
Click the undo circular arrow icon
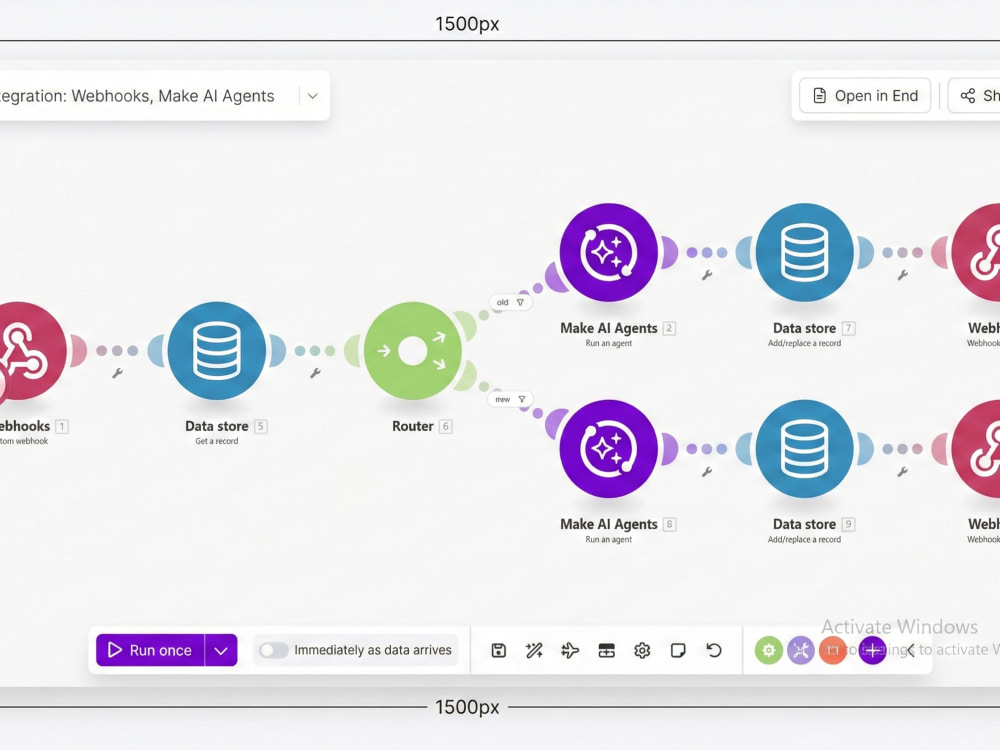[714, 650]
